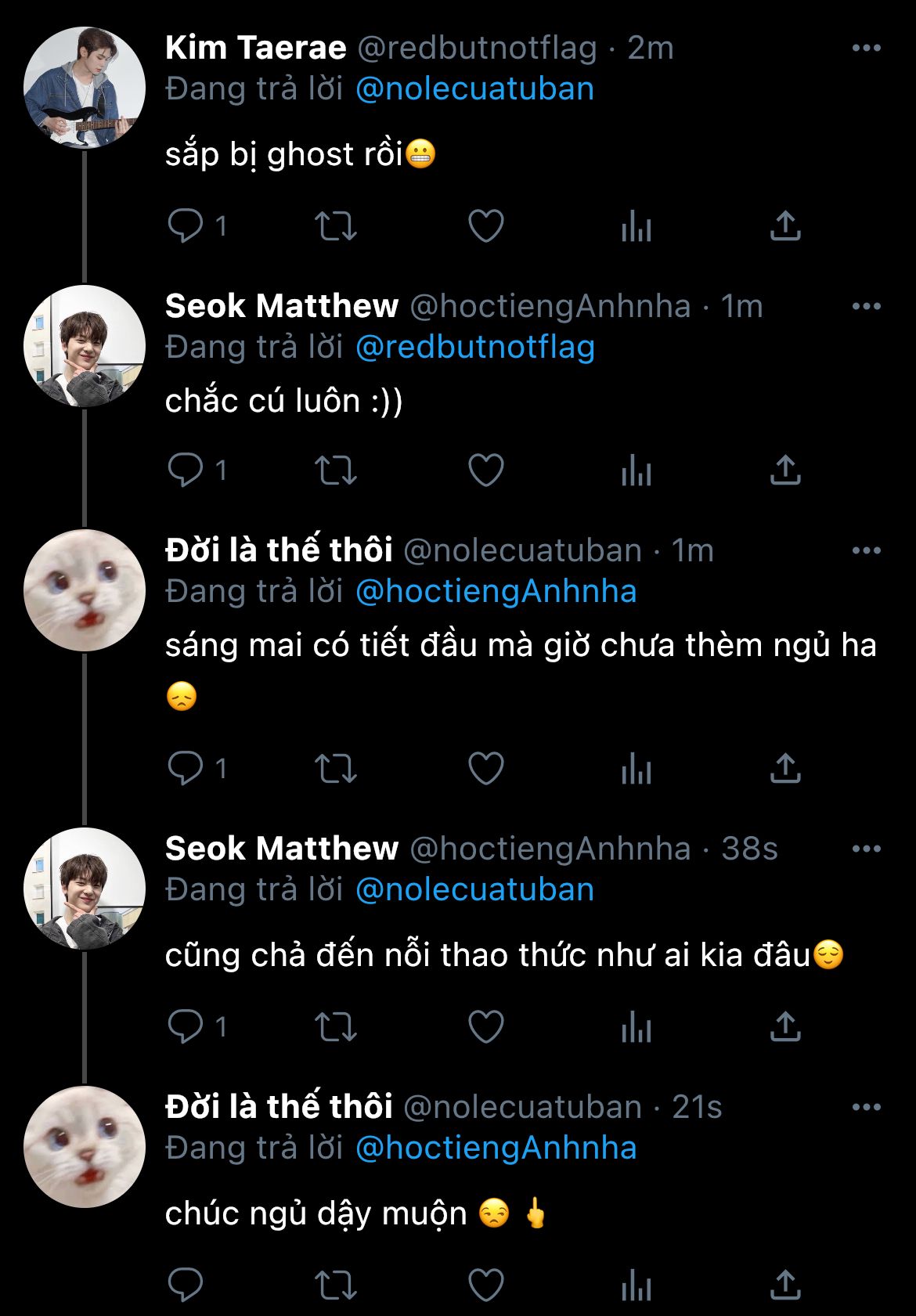Like Kim Taerae's 'sắp bị ghost rồi' tweet
The height and width of the screenshot is (1316, 916).
485,226
